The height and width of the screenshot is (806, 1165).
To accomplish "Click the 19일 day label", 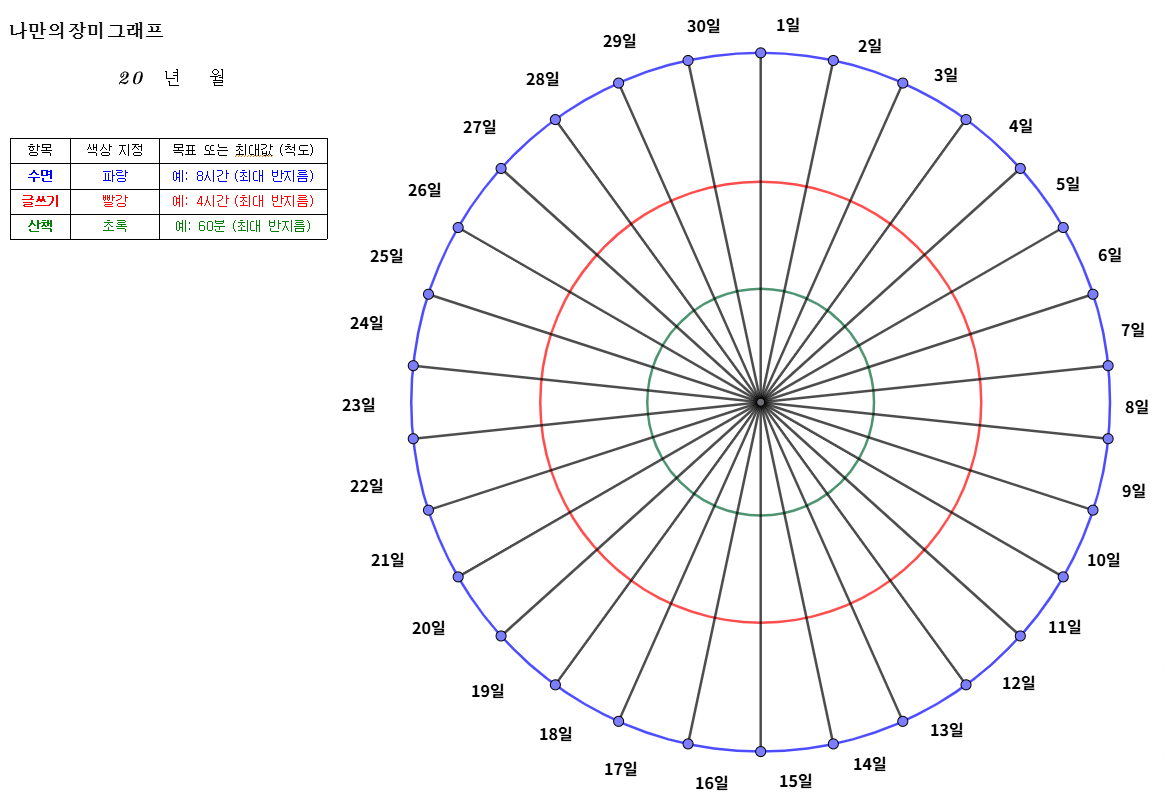I will point(487,692).
